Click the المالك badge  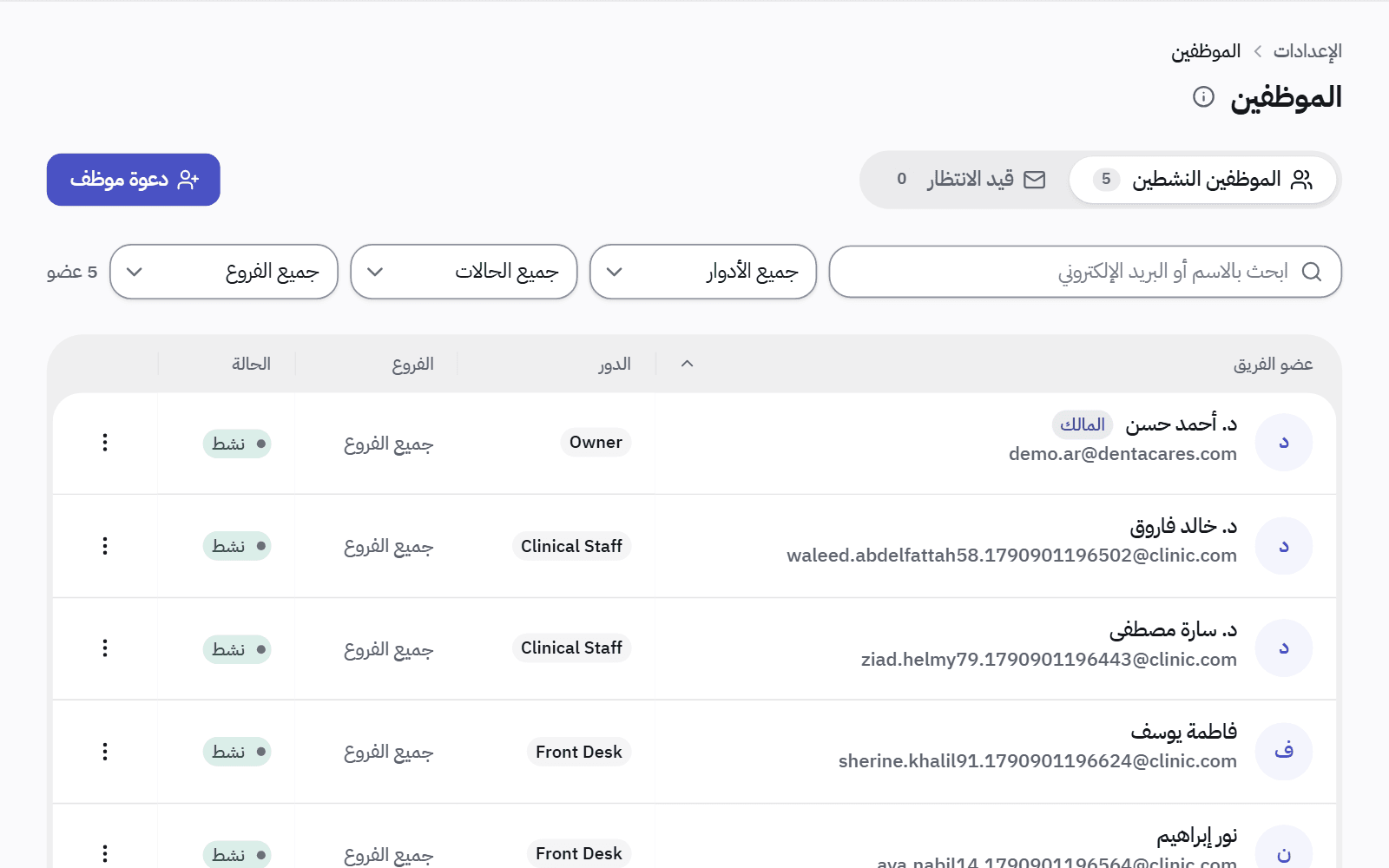point(1083,424)
